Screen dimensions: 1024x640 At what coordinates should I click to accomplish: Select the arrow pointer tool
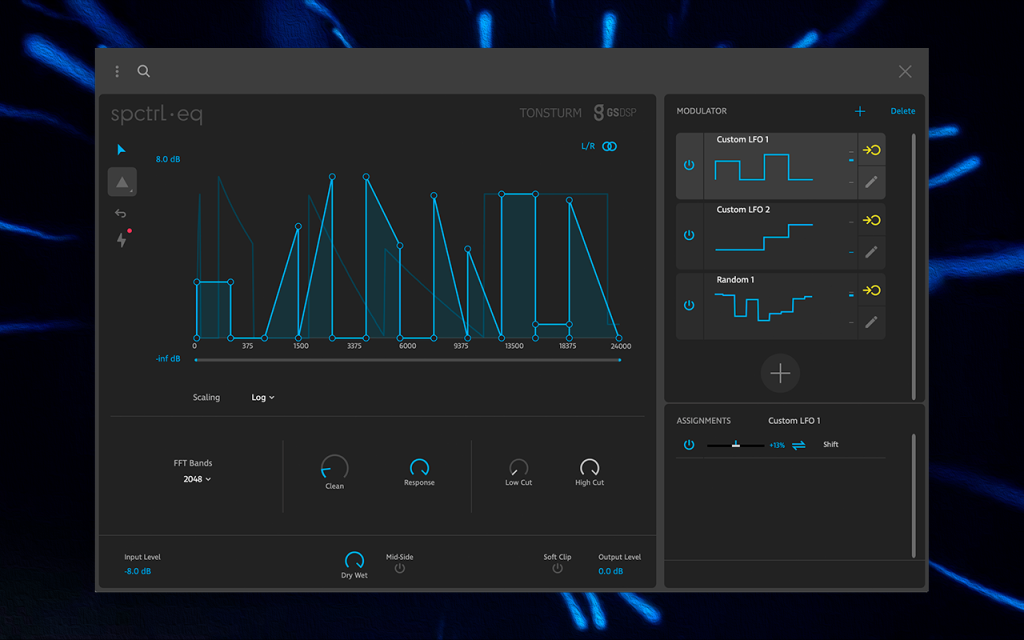pos(121,150)
